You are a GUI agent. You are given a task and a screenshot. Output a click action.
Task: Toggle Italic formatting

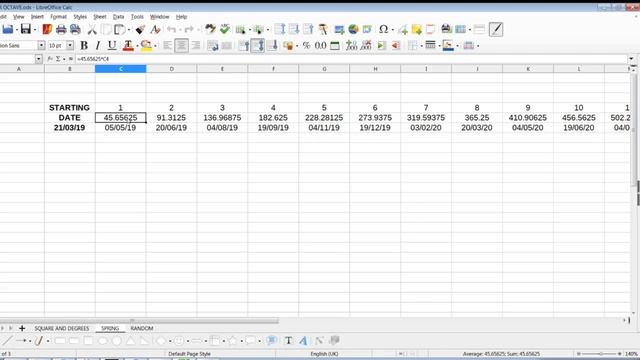[x=98, y=45]
